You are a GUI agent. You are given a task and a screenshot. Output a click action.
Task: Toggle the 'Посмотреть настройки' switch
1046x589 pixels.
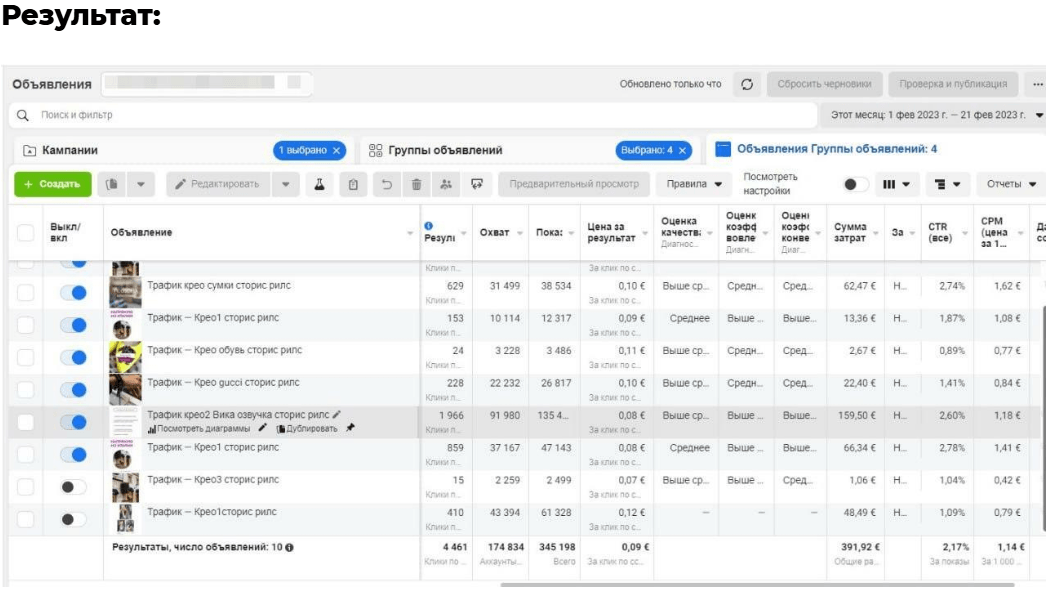click(x=855, y=184)
